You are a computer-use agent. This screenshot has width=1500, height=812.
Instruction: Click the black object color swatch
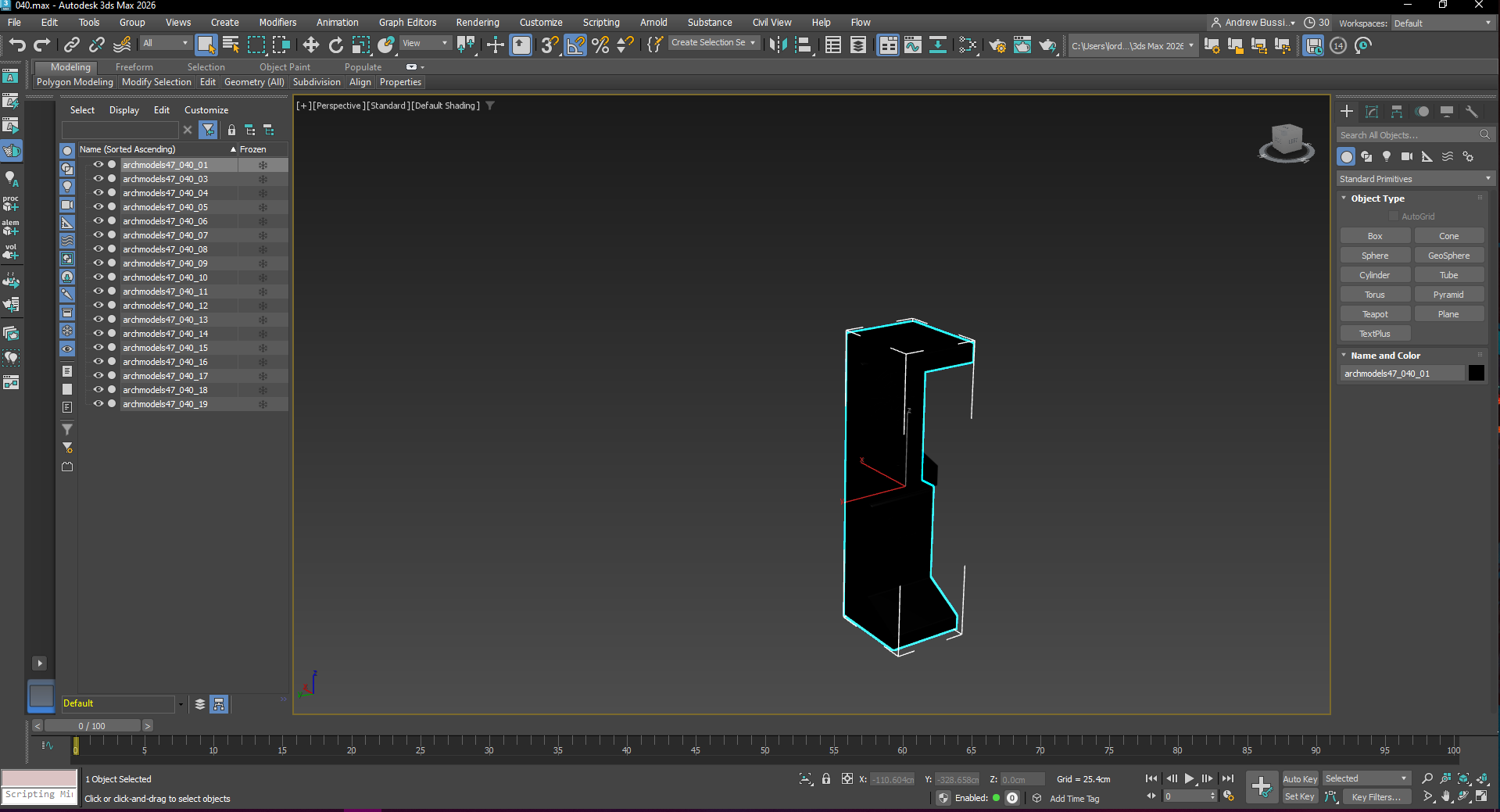coord(1476,374)
